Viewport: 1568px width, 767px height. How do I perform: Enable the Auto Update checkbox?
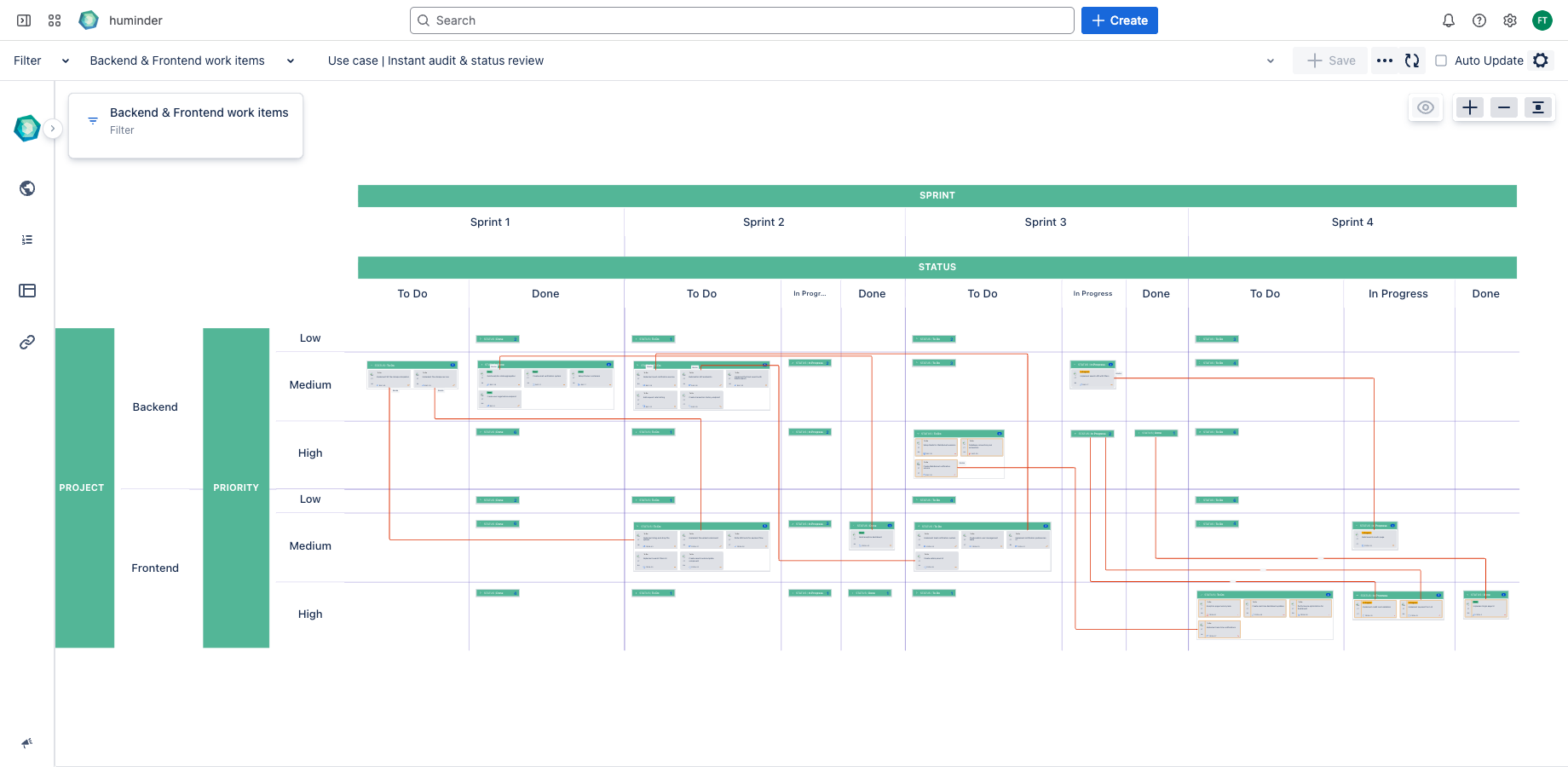point(1441,61)
